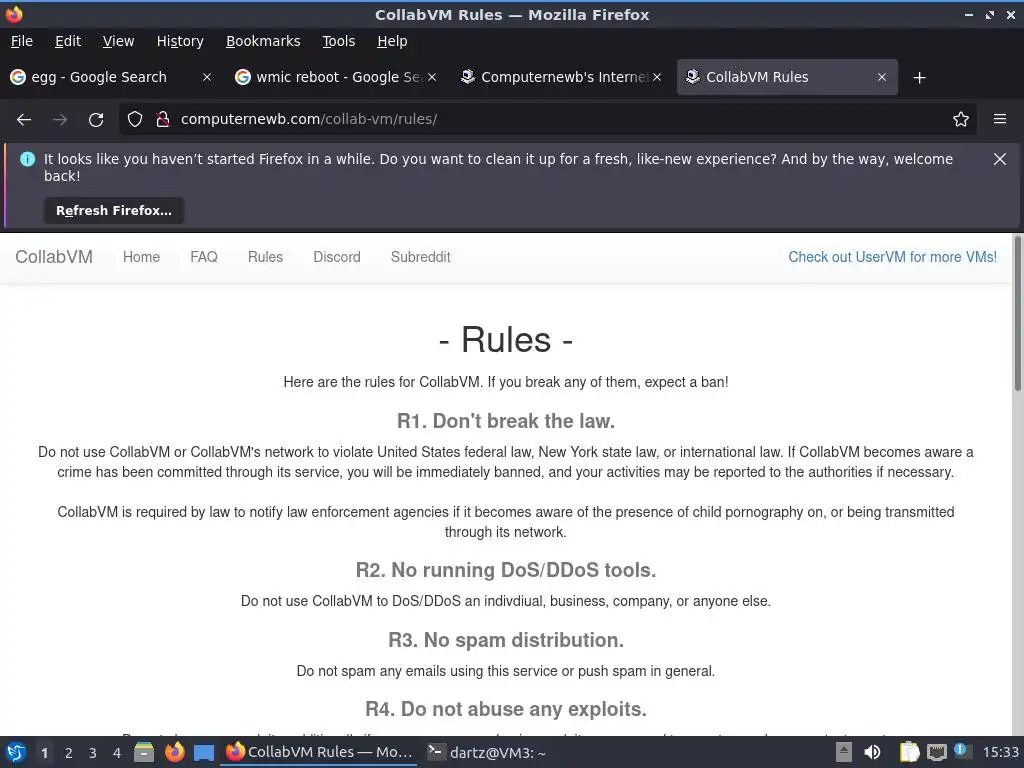The image size is (1024, 768).
Task: Switch to the wmic reboot Google tab
Action: point(330,77)
